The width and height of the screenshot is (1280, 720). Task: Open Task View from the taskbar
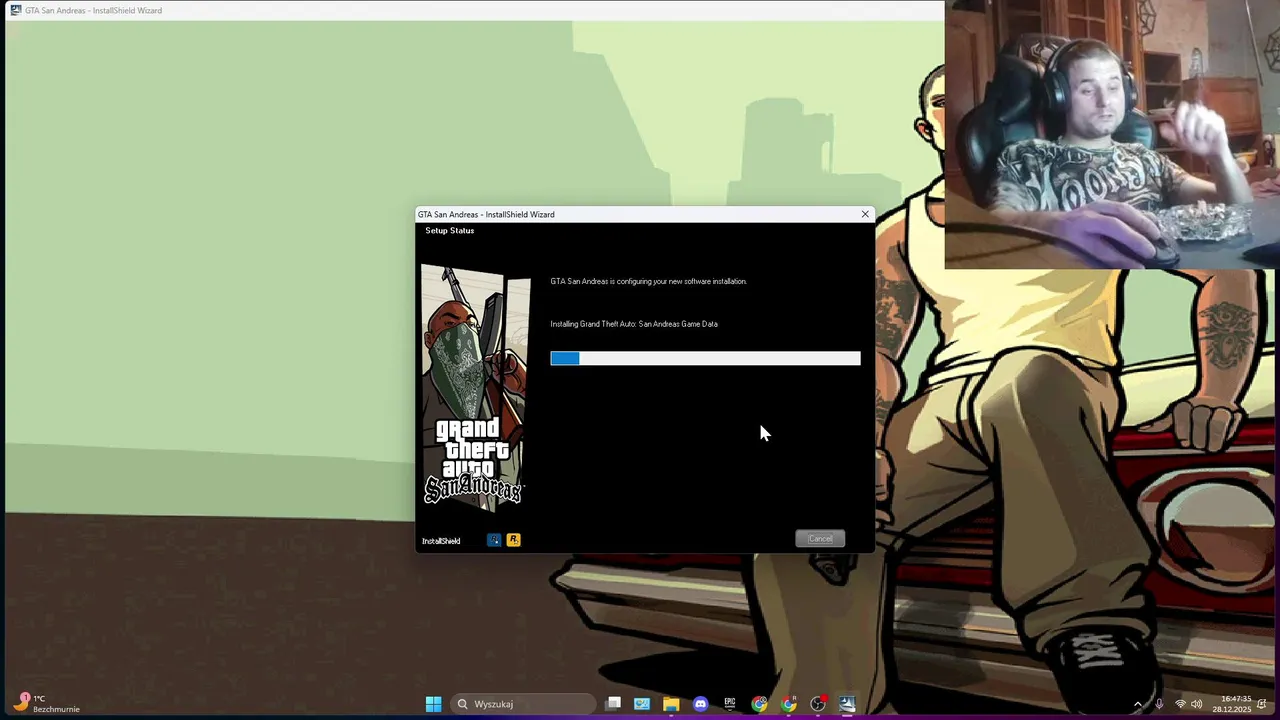(x=613, y=704)
